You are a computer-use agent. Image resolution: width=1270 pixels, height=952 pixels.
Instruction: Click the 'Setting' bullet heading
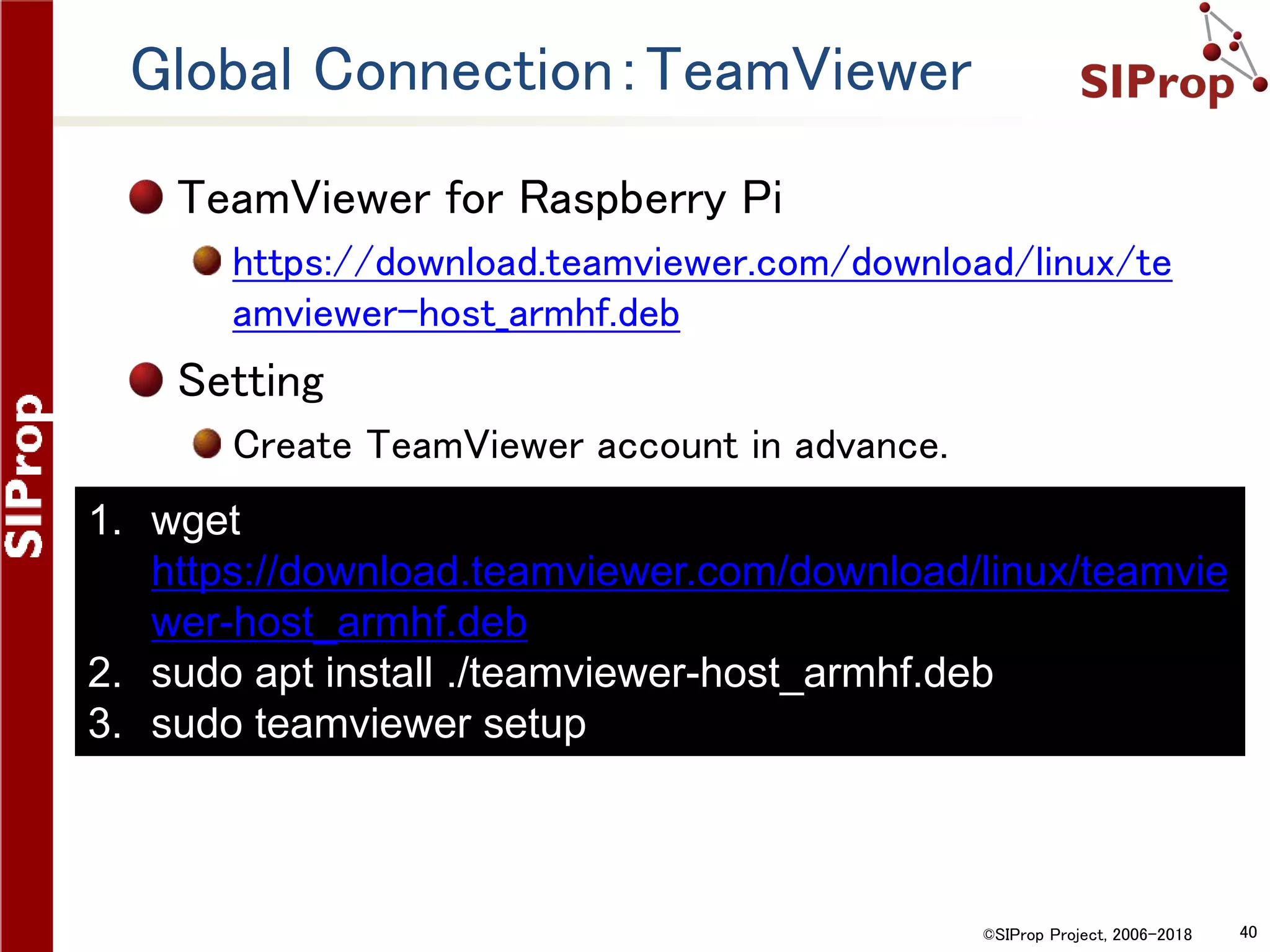251,381
